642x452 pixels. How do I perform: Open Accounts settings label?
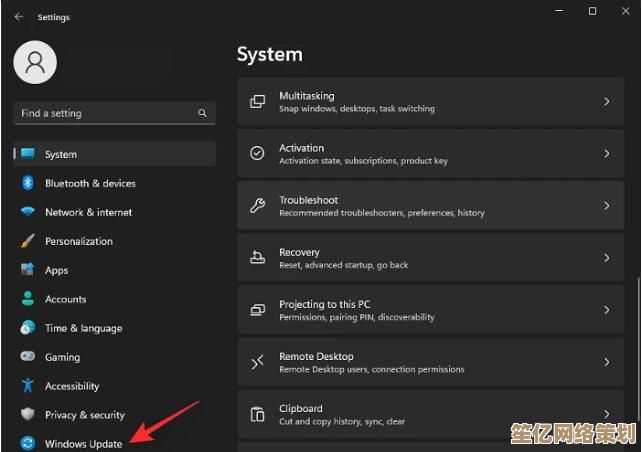click(66, 299)
